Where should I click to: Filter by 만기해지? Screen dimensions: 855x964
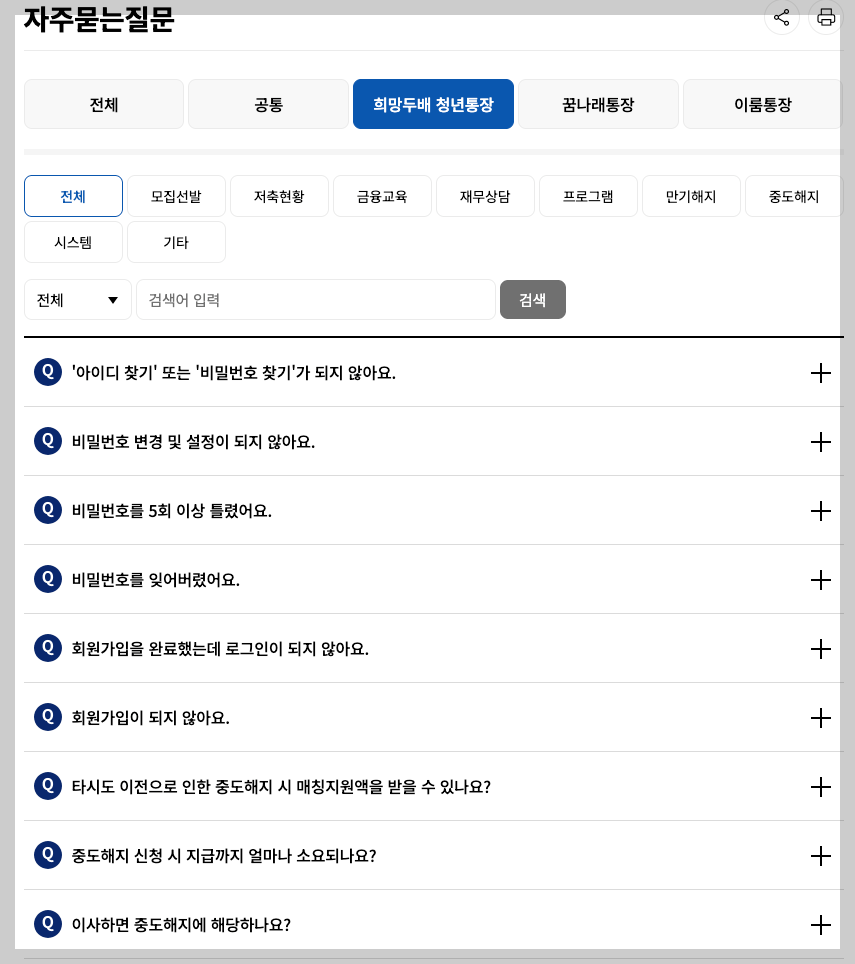691,196
